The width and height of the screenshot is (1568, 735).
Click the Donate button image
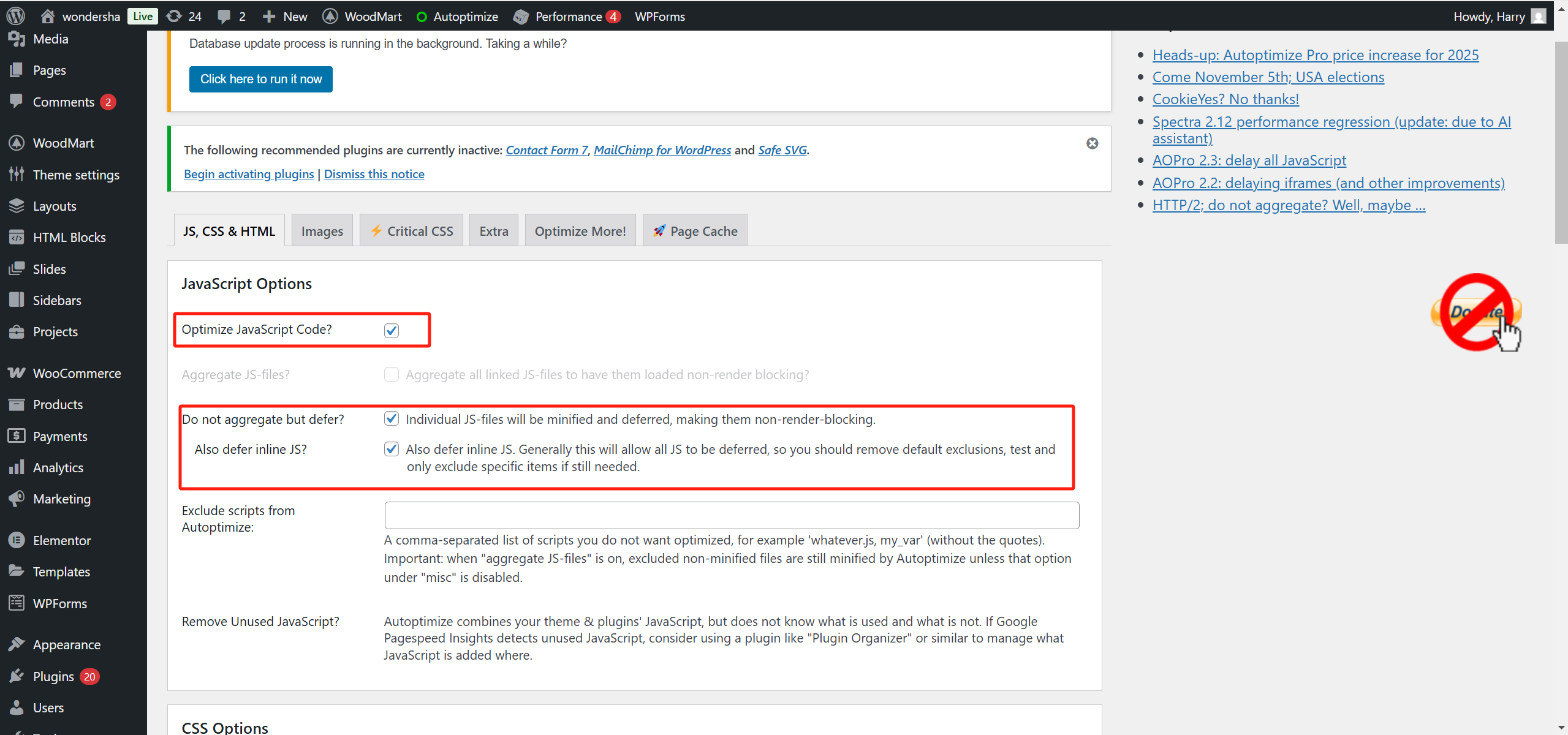pos(1476,312)
